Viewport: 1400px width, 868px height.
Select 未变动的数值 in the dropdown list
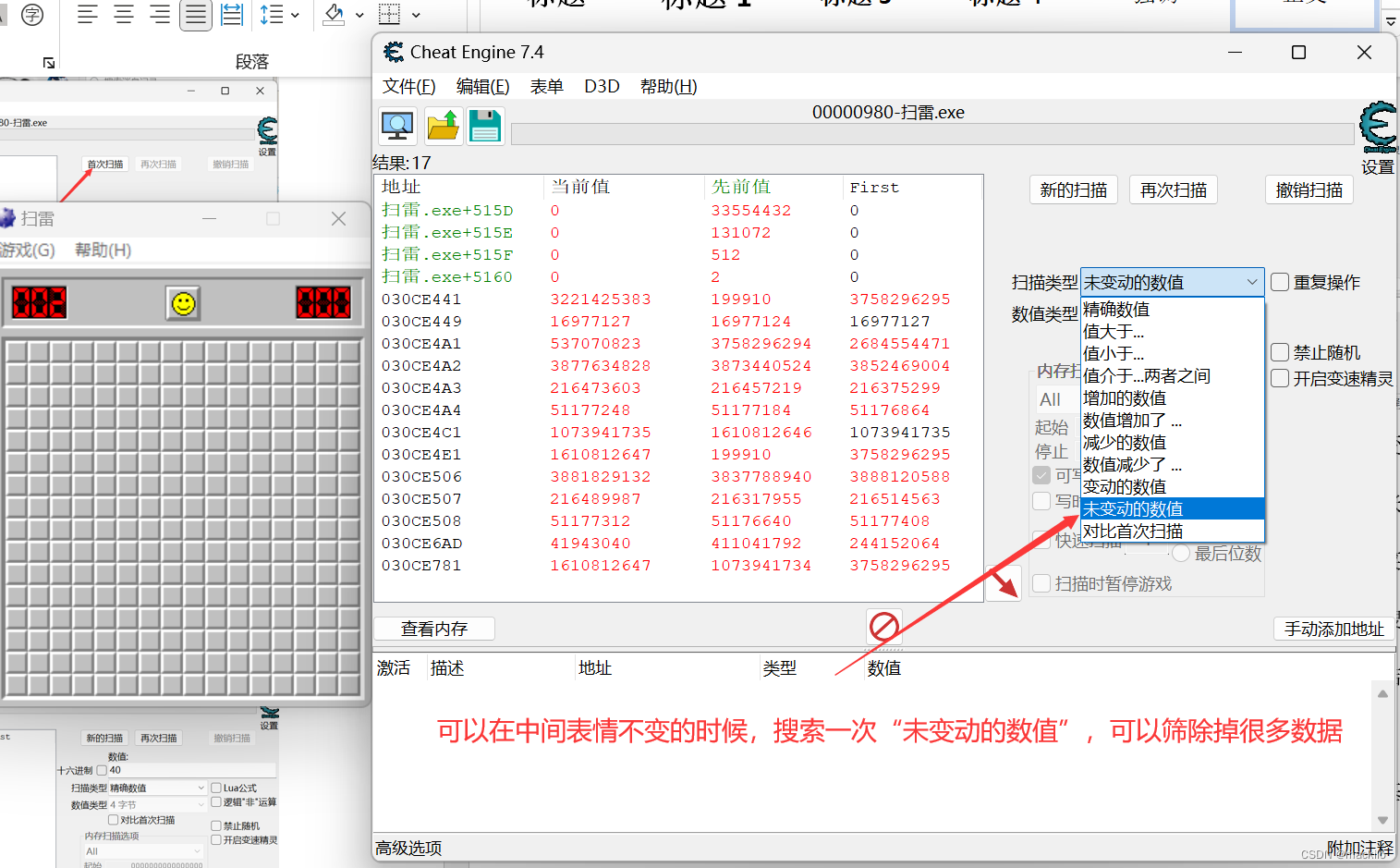point(1172,508)
